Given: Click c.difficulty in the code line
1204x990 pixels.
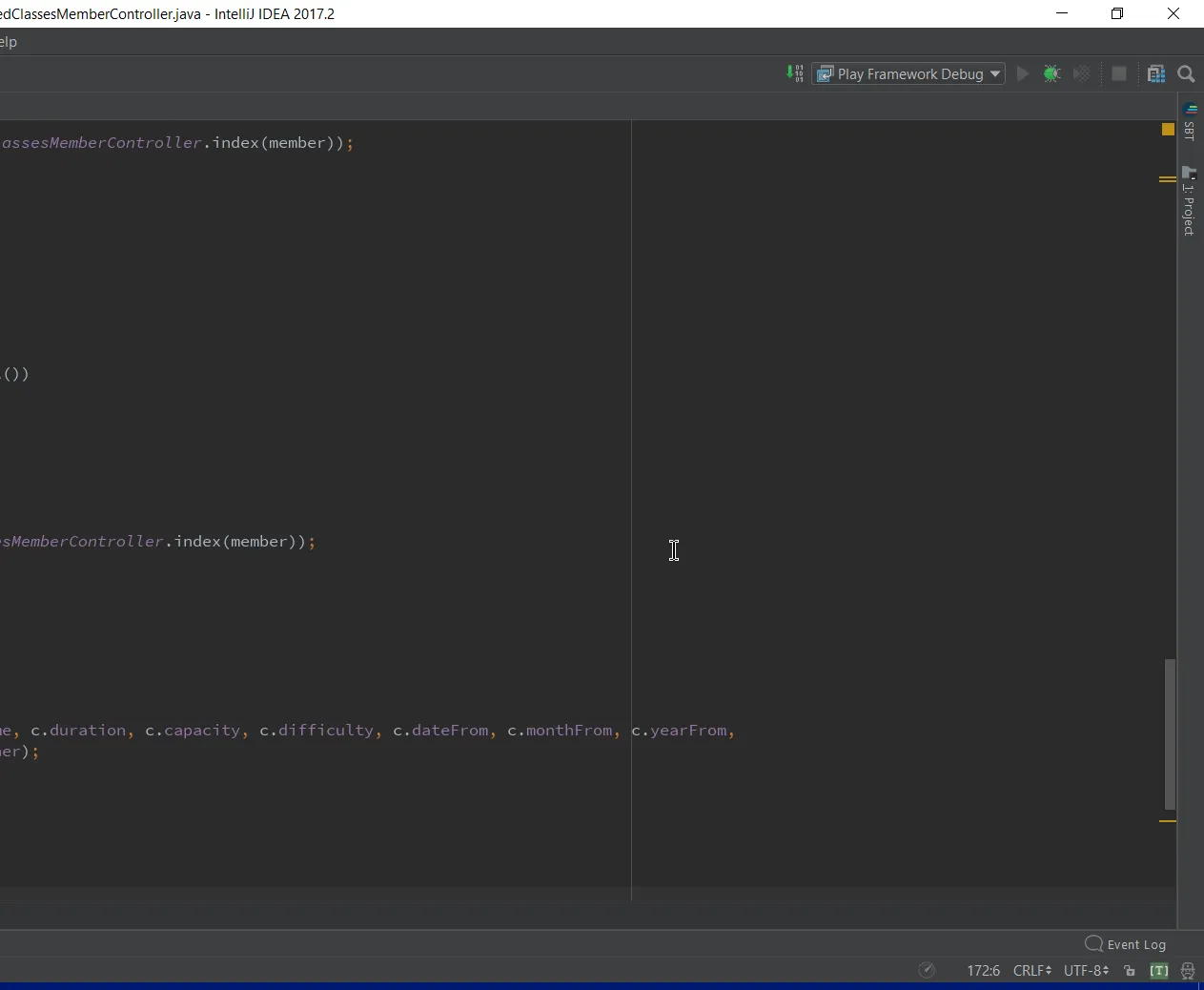Looking at the screenshot, I should (316, 731).
